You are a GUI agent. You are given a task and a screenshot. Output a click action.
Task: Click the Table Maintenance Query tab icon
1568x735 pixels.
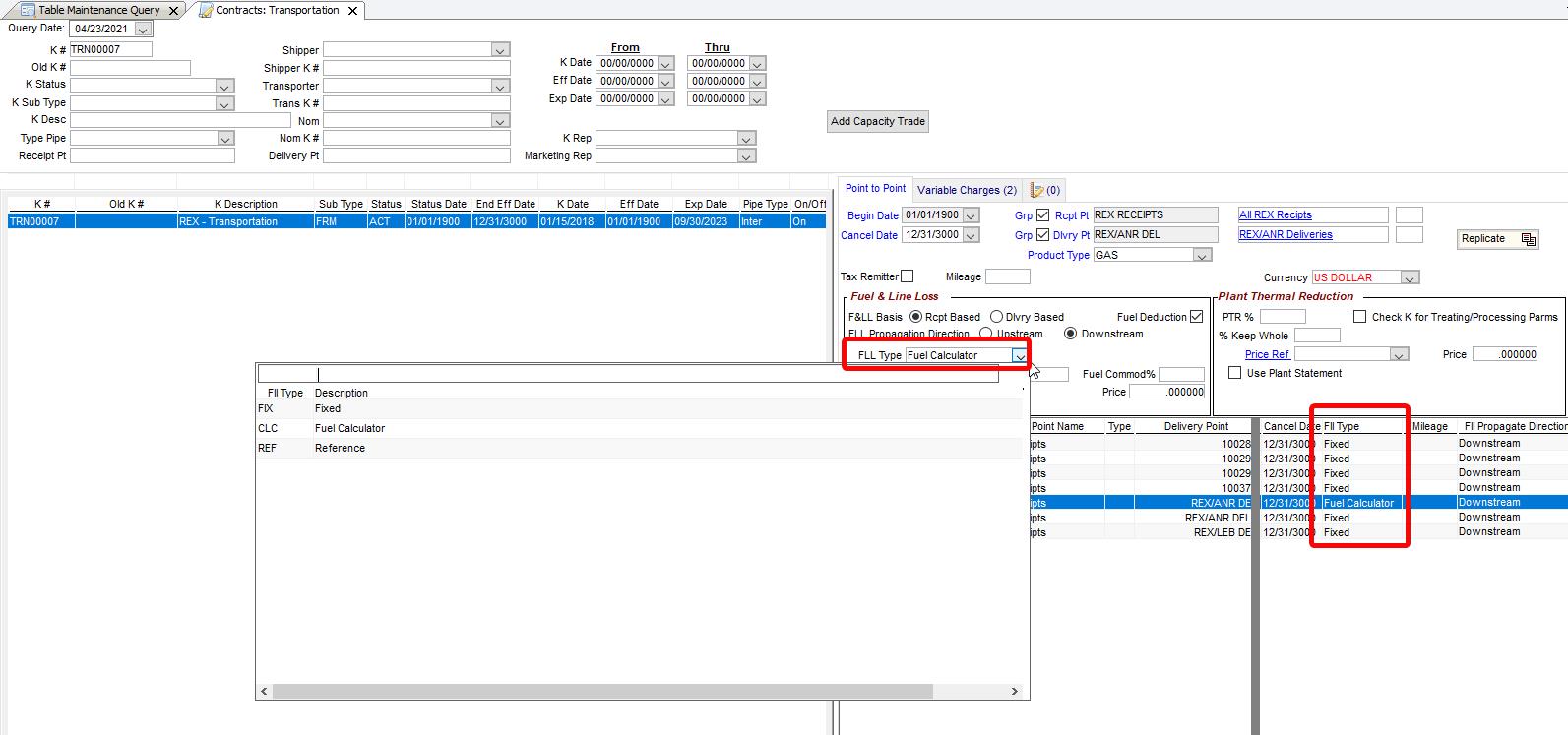coord(29,10)
